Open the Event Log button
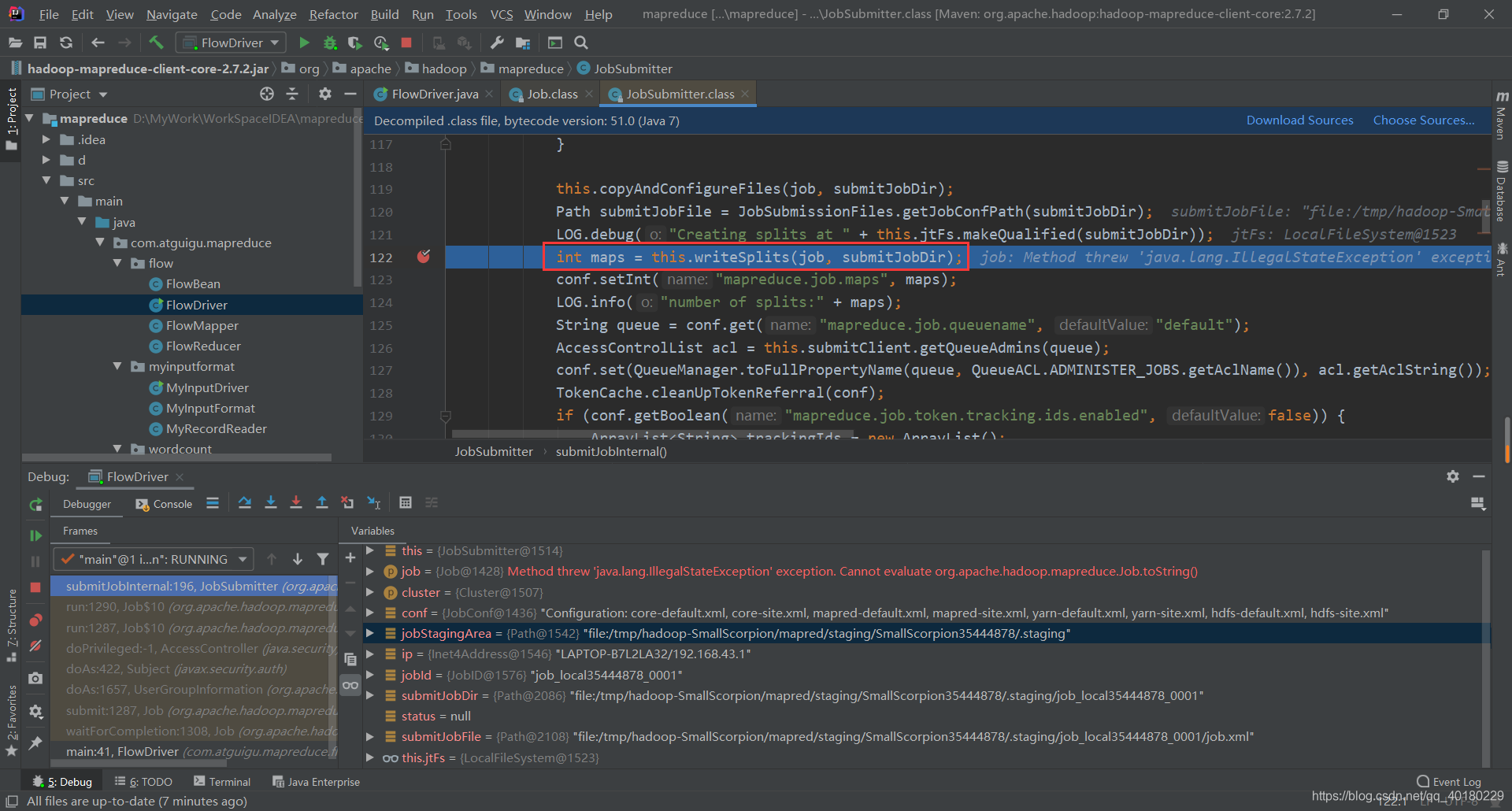1512x811 pixels. click(1449, 781)
